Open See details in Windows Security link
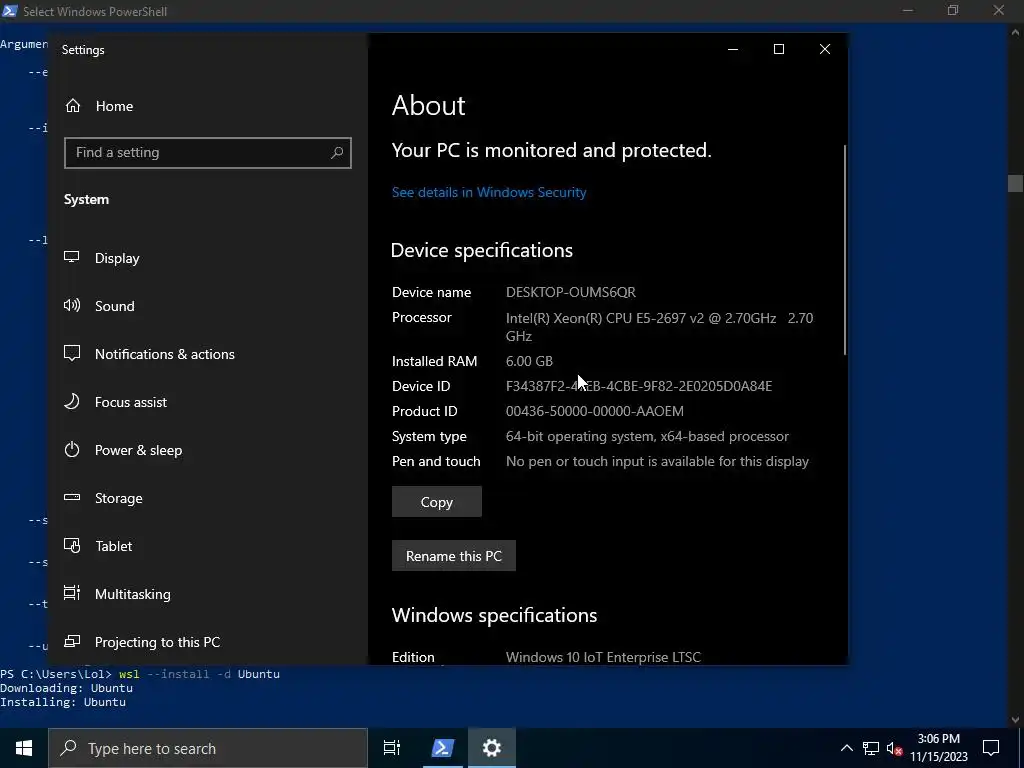1024x768 pixels. pos(489,192)
